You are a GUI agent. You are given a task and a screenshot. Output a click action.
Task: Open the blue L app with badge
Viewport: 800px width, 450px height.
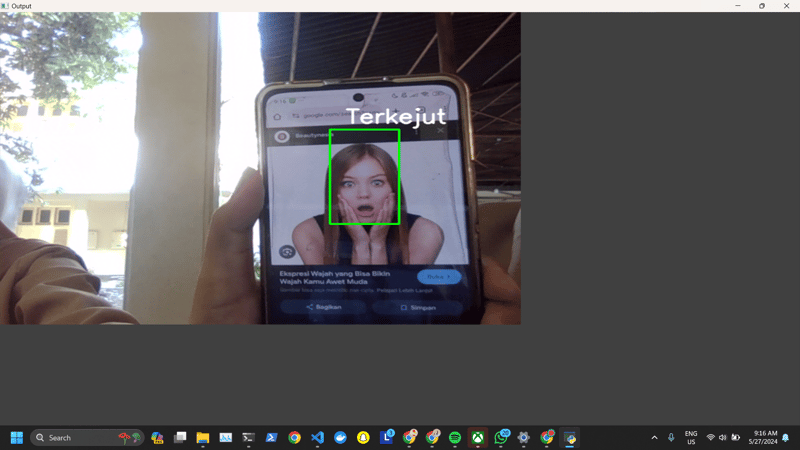[387, 437]
